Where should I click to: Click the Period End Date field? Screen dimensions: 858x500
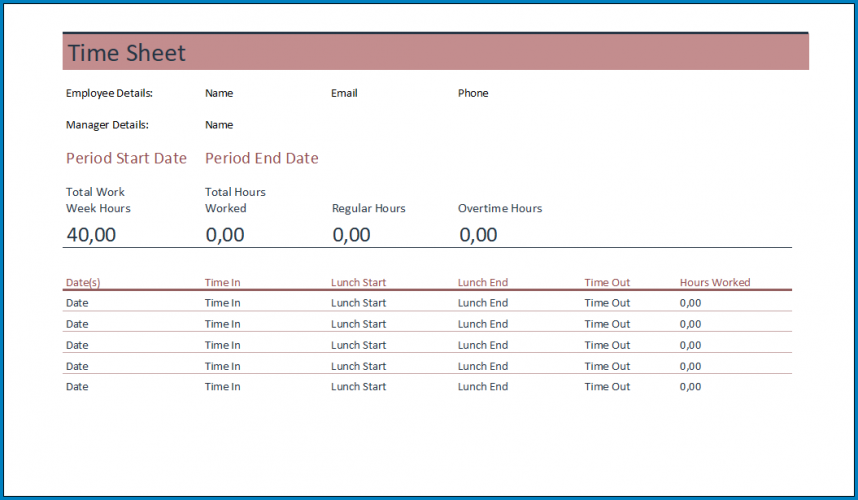262,158
